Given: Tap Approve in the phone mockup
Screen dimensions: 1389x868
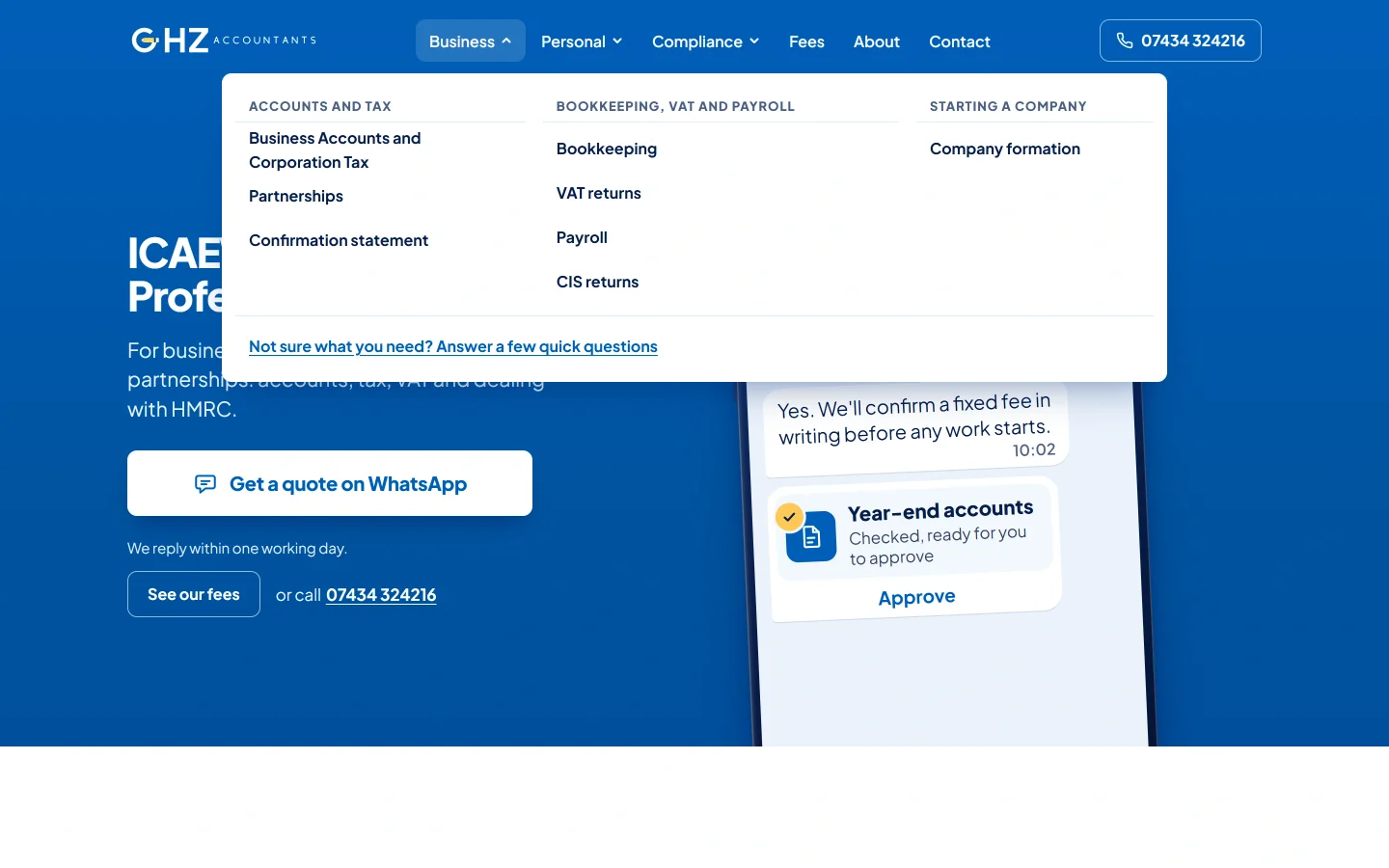Looking at the screenshot, I should coord(917,597).
